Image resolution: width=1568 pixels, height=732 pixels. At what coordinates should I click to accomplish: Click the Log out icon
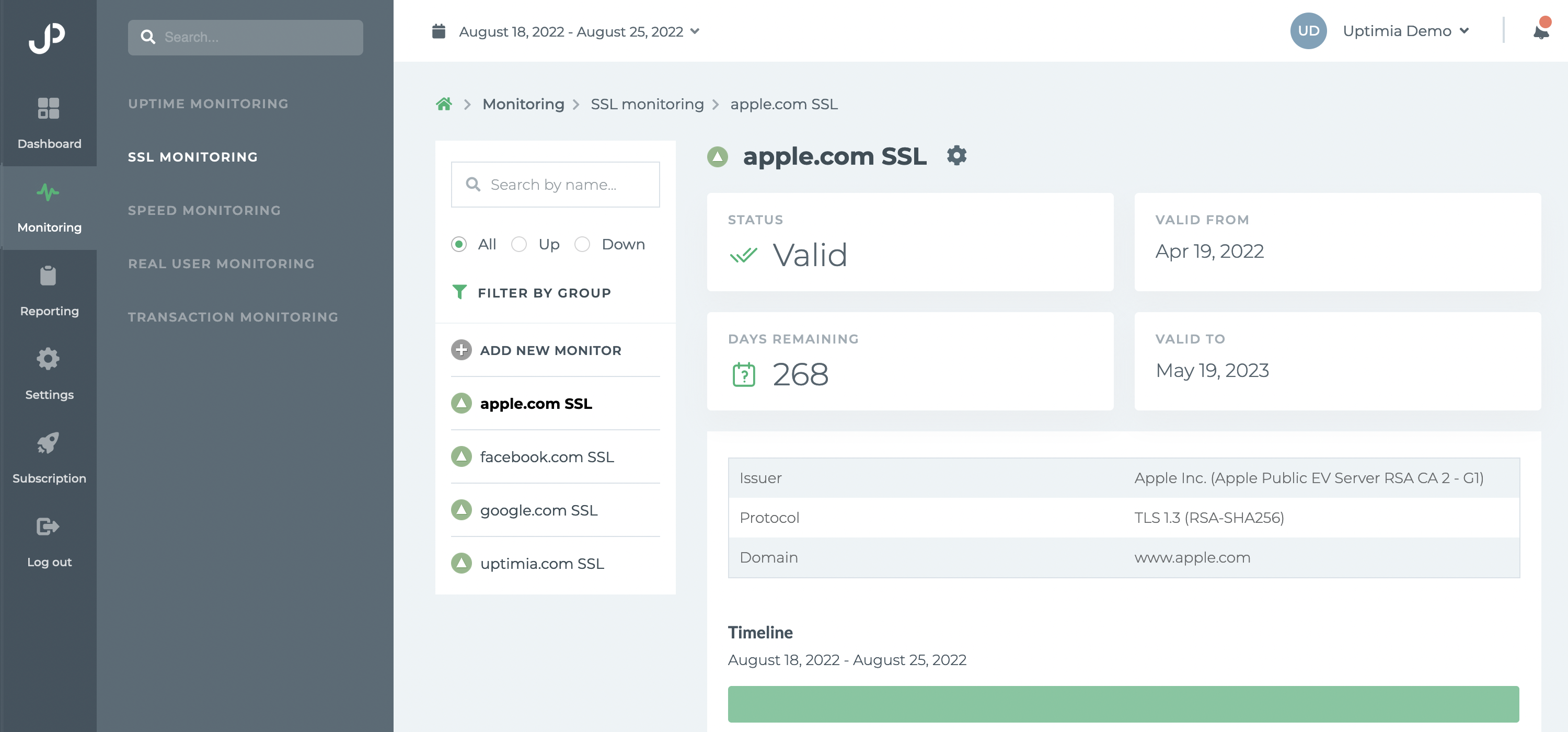(48, 526)
